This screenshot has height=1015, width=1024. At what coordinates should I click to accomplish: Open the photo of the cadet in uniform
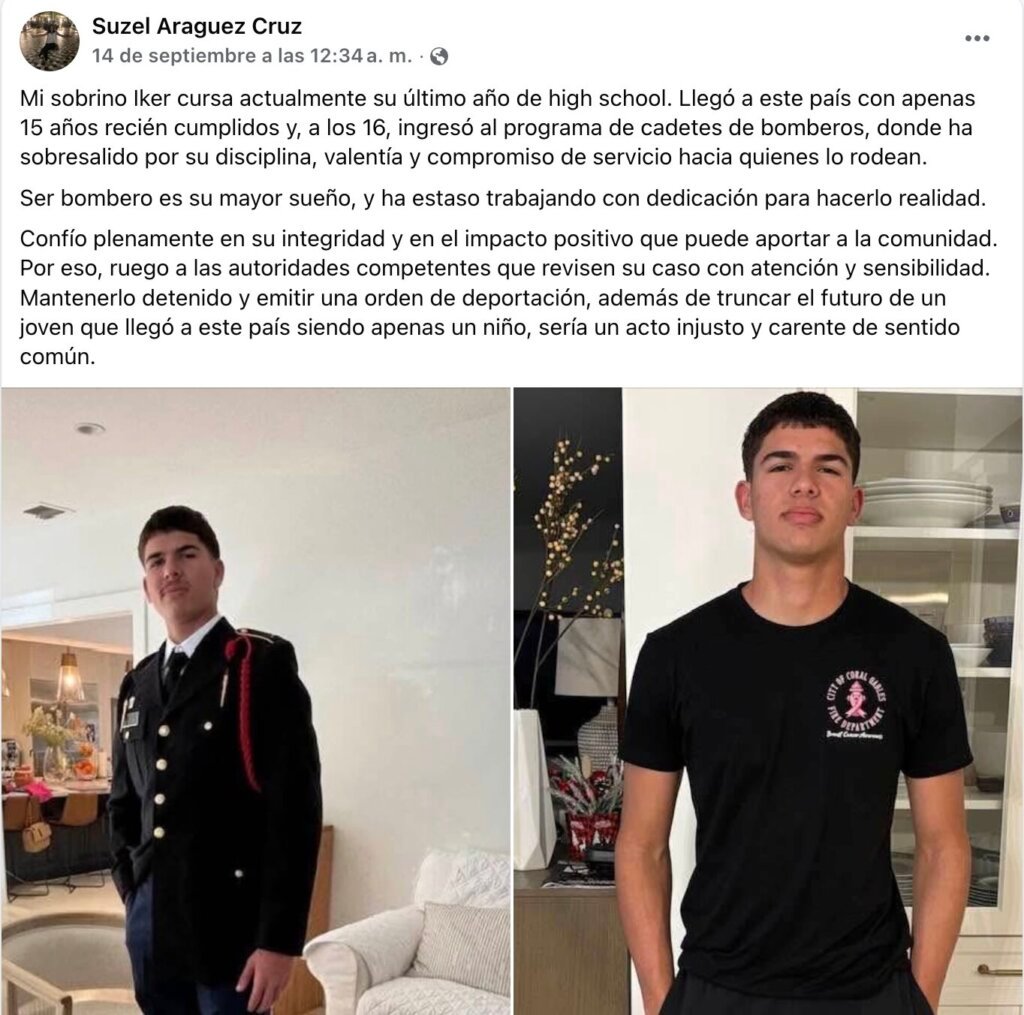click(255, 701)
